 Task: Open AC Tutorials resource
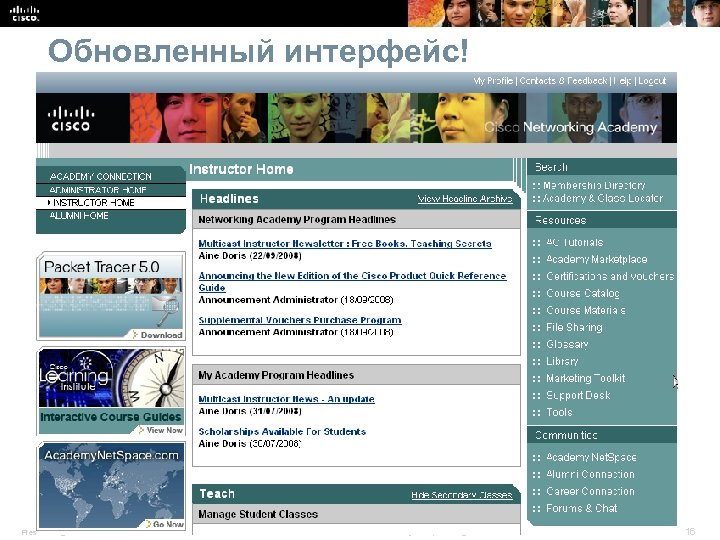[x=574, y=242]
